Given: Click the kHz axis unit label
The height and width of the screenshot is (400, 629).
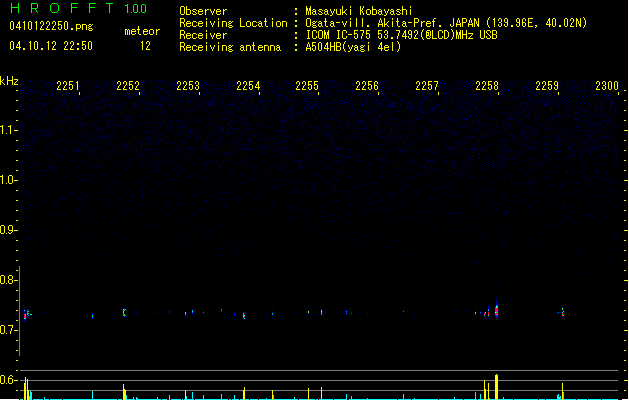Looking at the screenshot, I should (x=9, y=81).
